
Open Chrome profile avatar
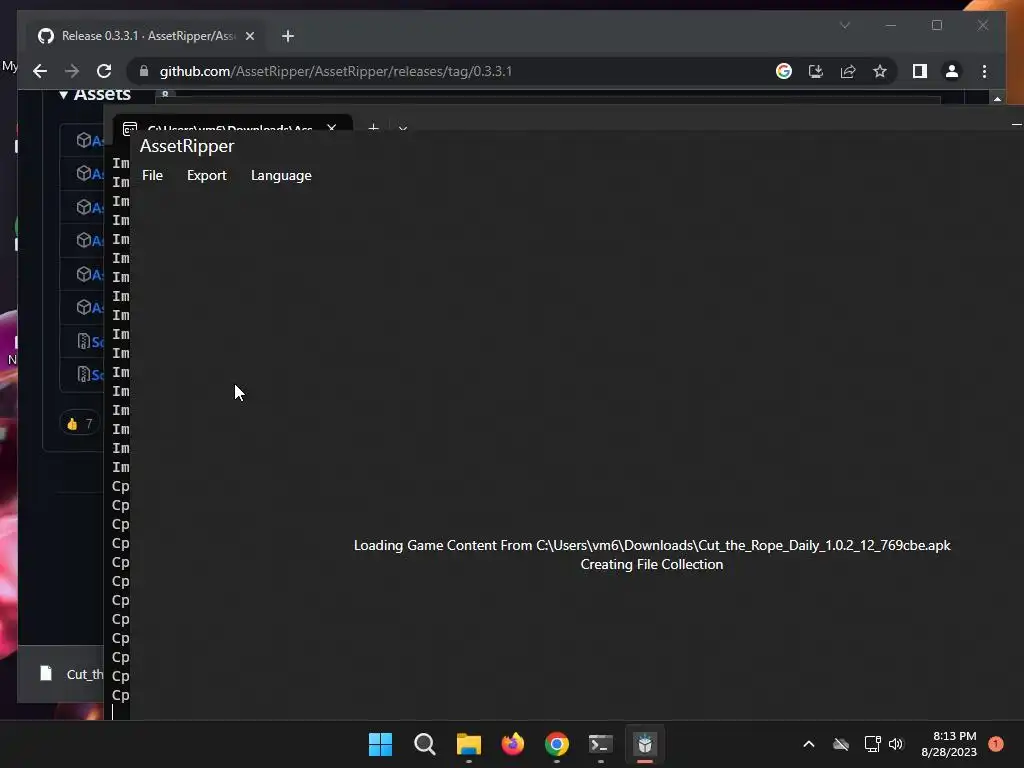pyautogui.click(x=952, y=71)
